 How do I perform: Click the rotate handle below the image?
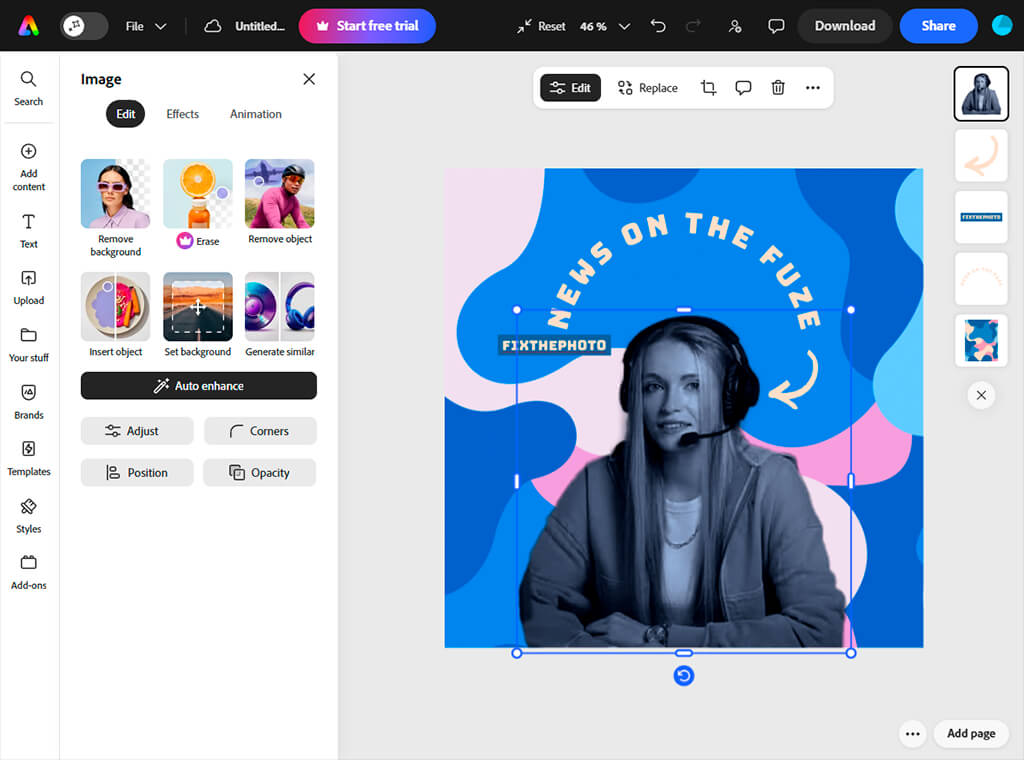[x=684, y=676]
